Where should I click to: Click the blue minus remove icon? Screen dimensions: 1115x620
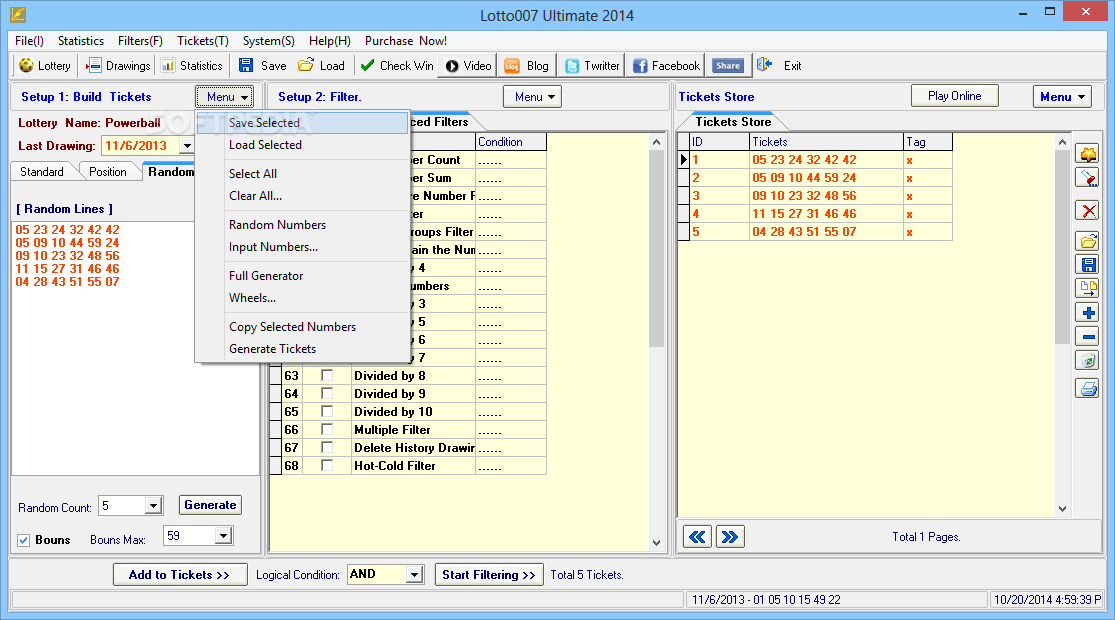click(x=1087, y=336)
